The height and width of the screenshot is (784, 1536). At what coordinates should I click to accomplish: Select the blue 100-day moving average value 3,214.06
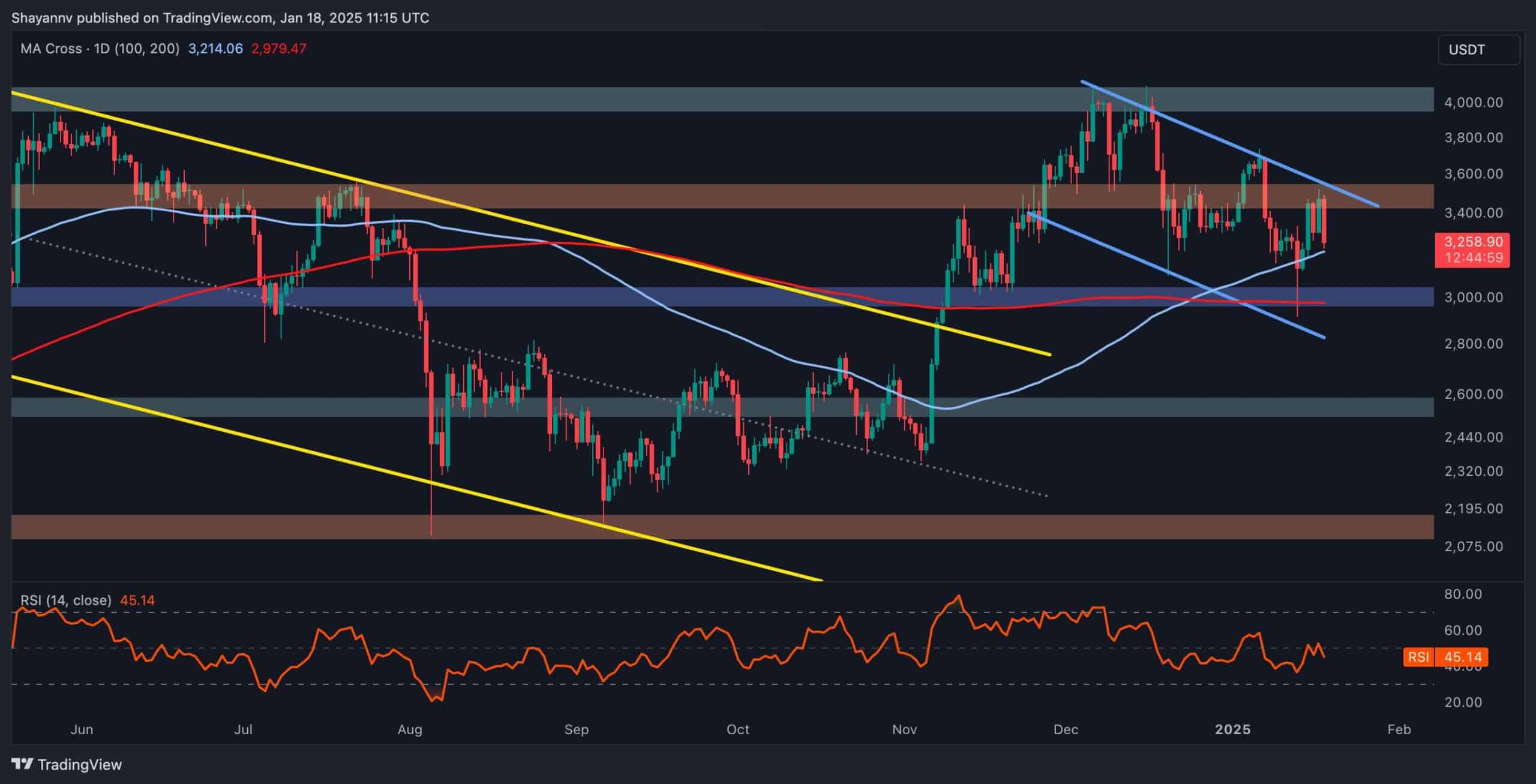pyautogui.click(x=214, y=49)
